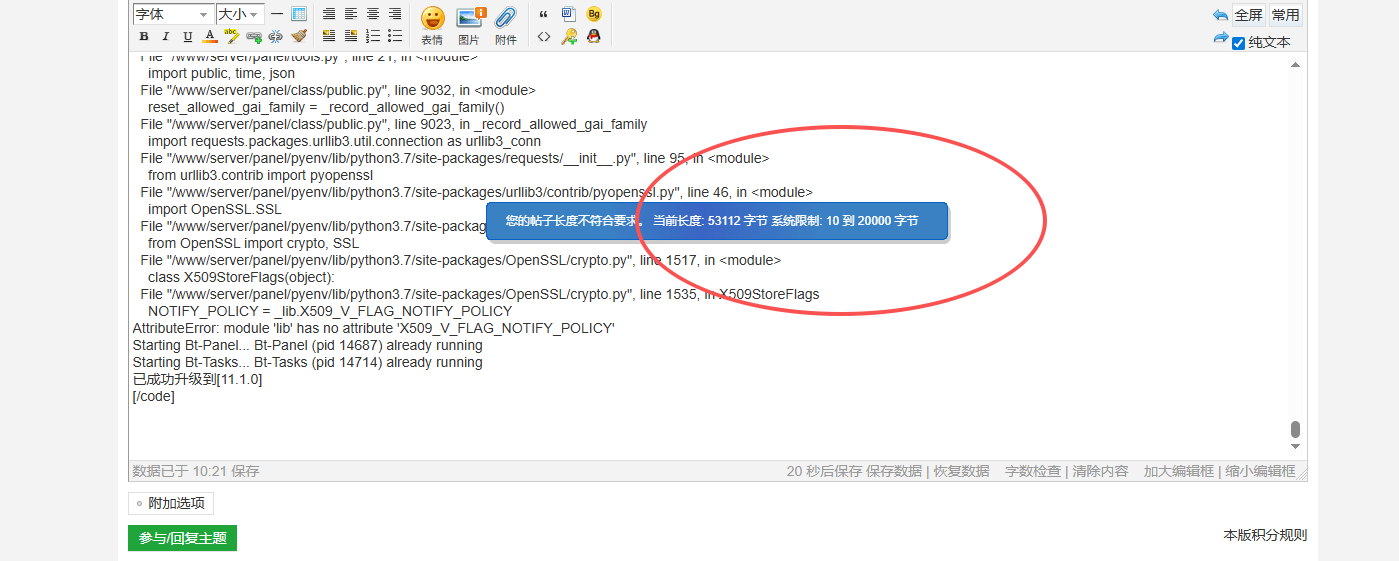Click the QQ penguin icon
The height and width of the screenshot is (561, 1399).
tap(594, 36)
